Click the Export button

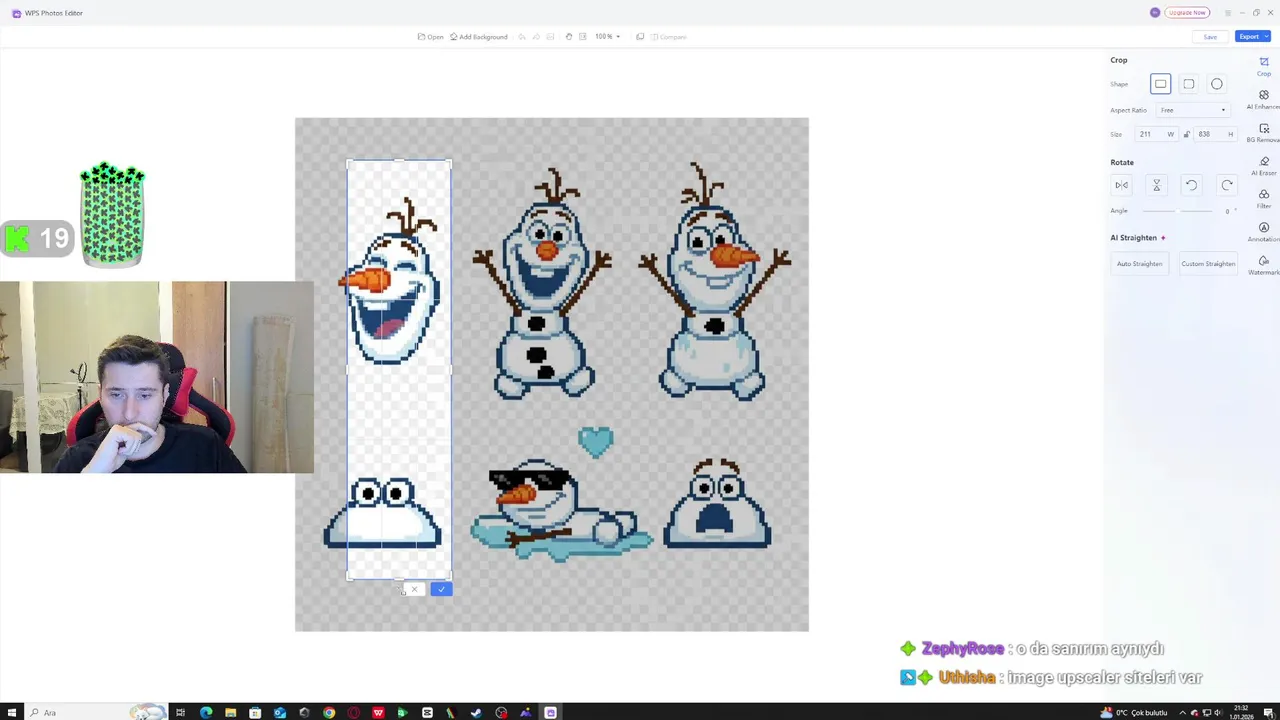(x=1252, y=37)
